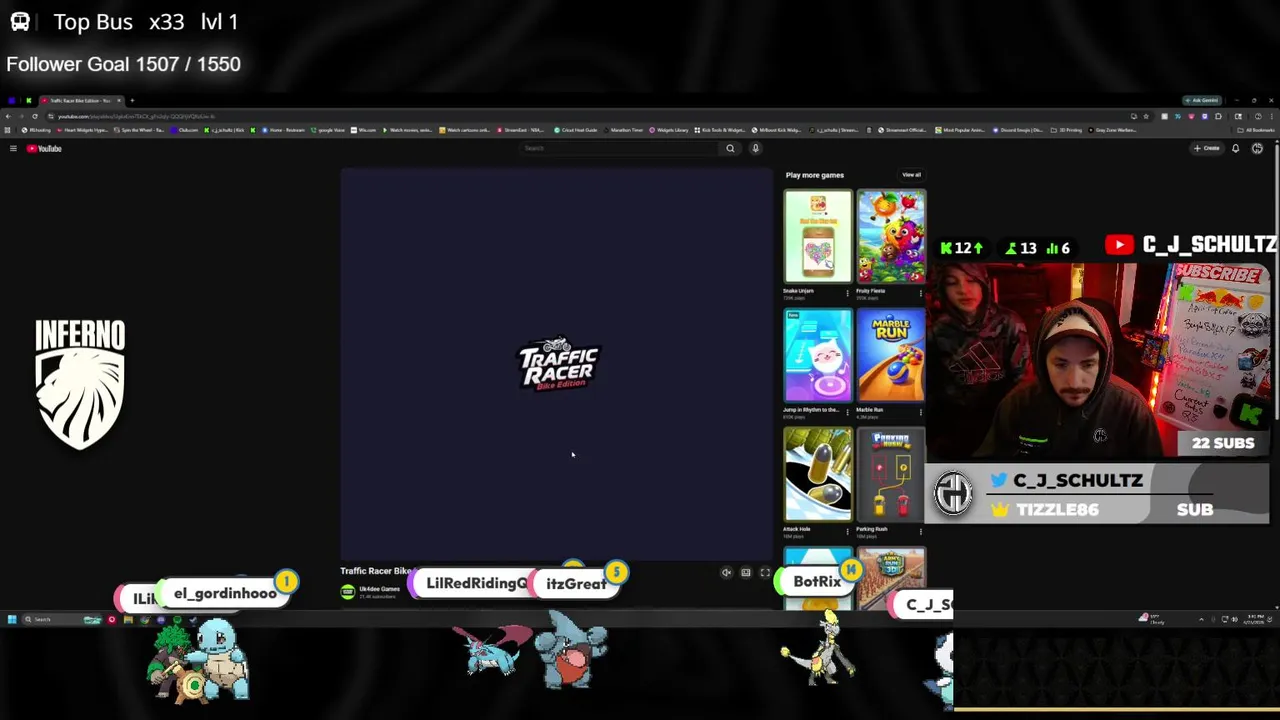This screenshot has height=720, width=1280.
Task: Click the Create button on YouTube
Action: coord(1206,148)
